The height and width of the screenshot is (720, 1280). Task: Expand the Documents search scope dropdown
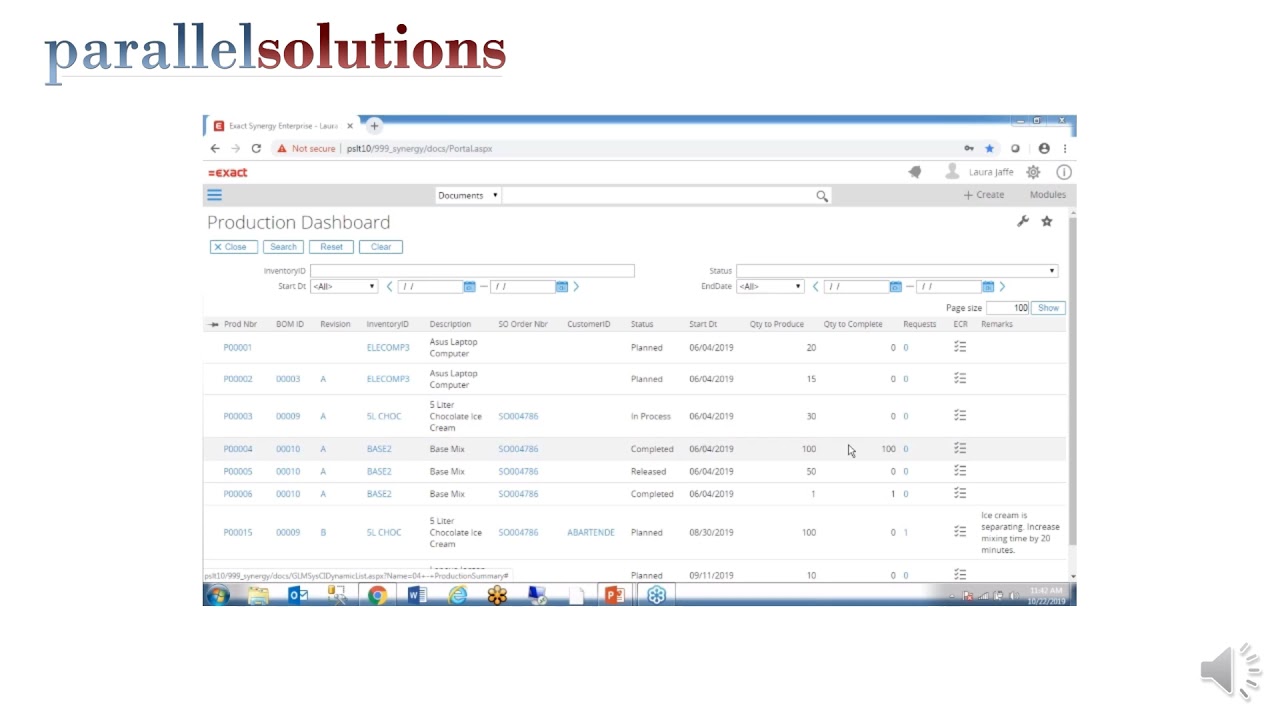click(x=468, y=195)
